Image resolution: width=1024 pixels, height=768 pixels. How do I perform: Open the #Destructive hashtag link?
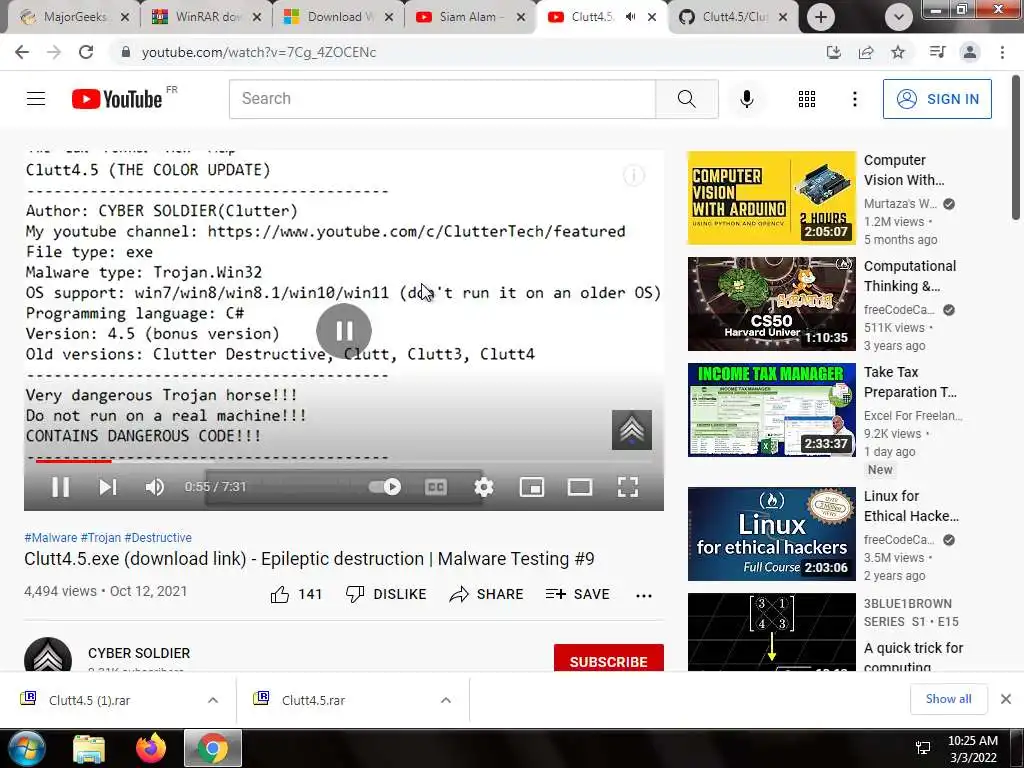point(158,537)
